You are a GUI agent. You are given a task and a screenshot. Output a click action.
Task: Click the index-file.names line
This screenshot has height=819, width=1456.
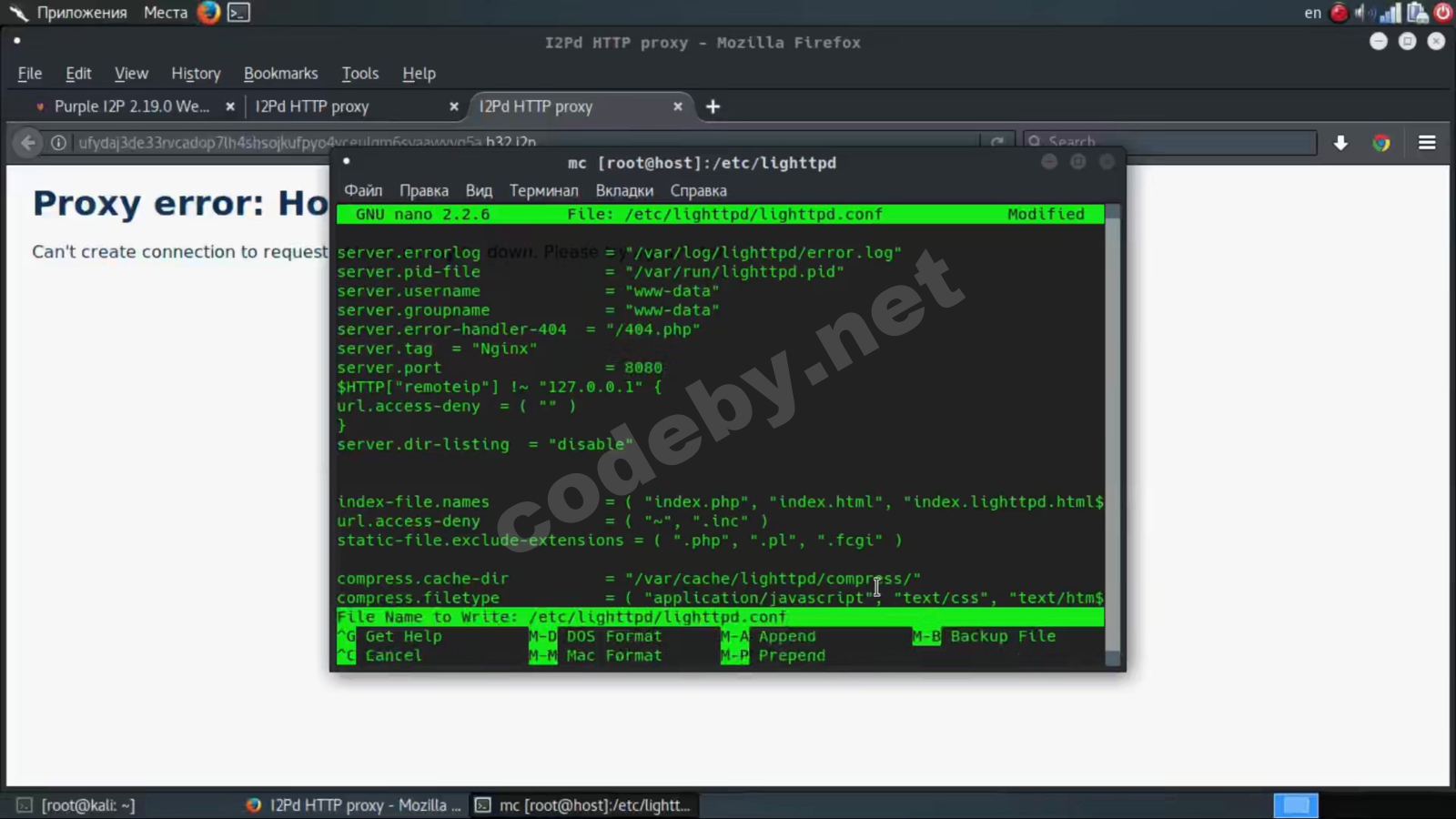pos(720,502)
